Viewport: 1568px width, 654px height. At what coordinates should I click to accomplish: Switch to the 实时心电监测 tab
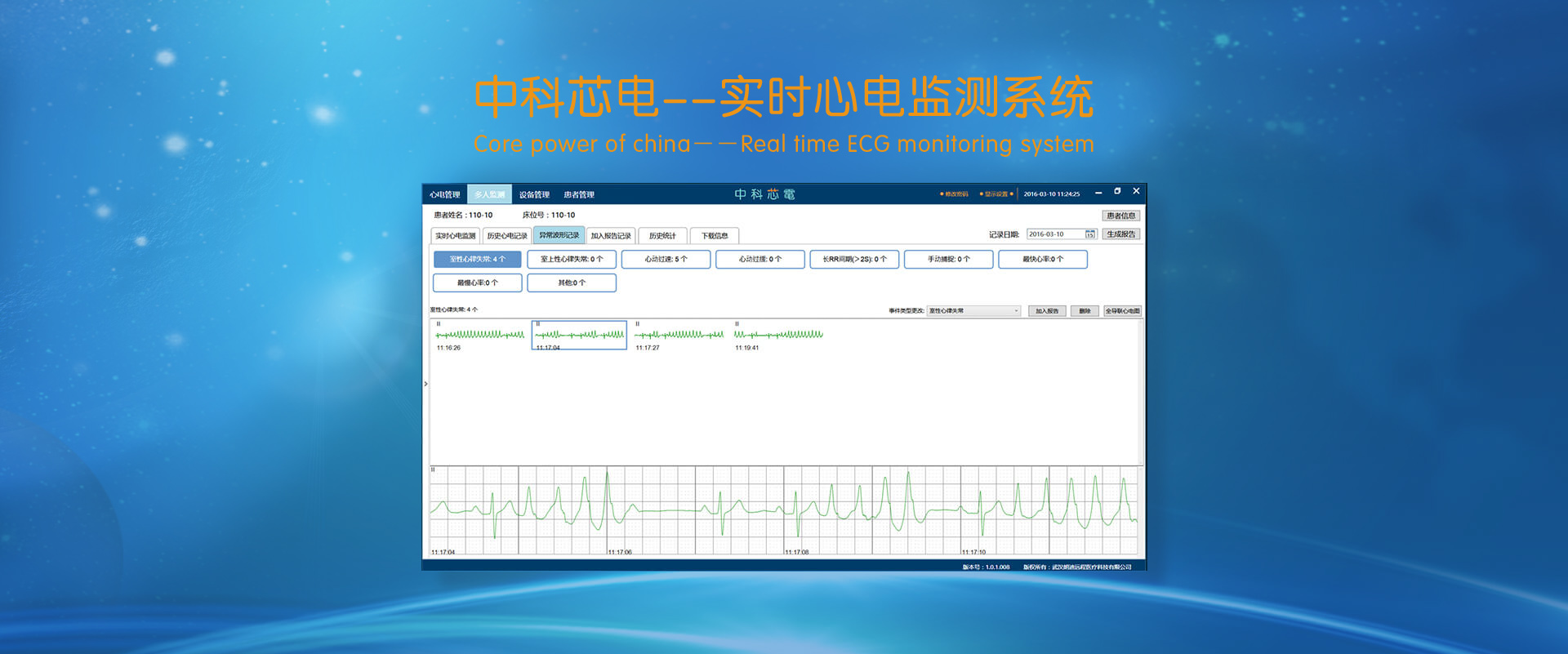[x=455, y=236]
